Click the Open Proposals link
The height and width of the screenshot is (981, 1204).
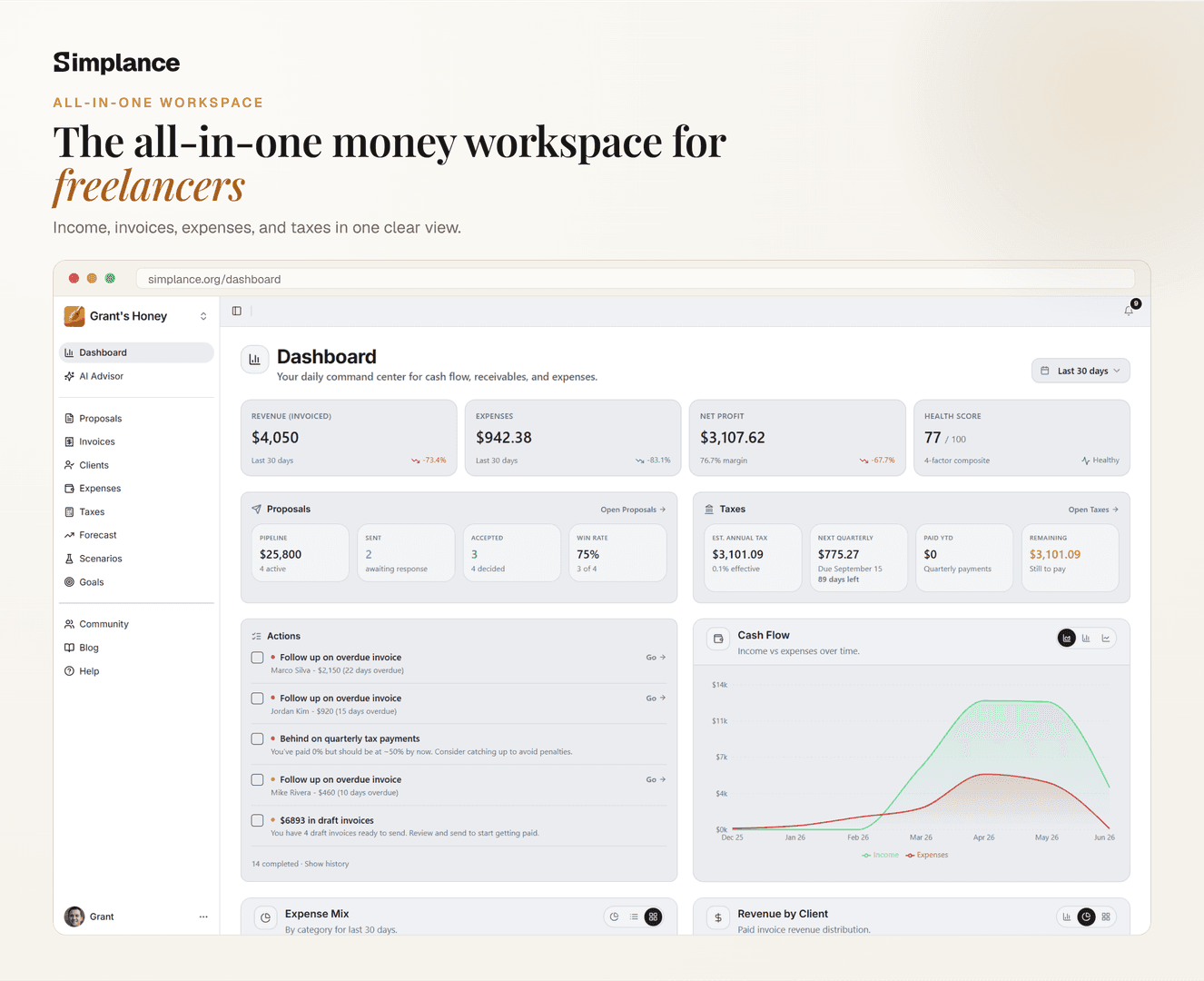[x=633, y=510]
